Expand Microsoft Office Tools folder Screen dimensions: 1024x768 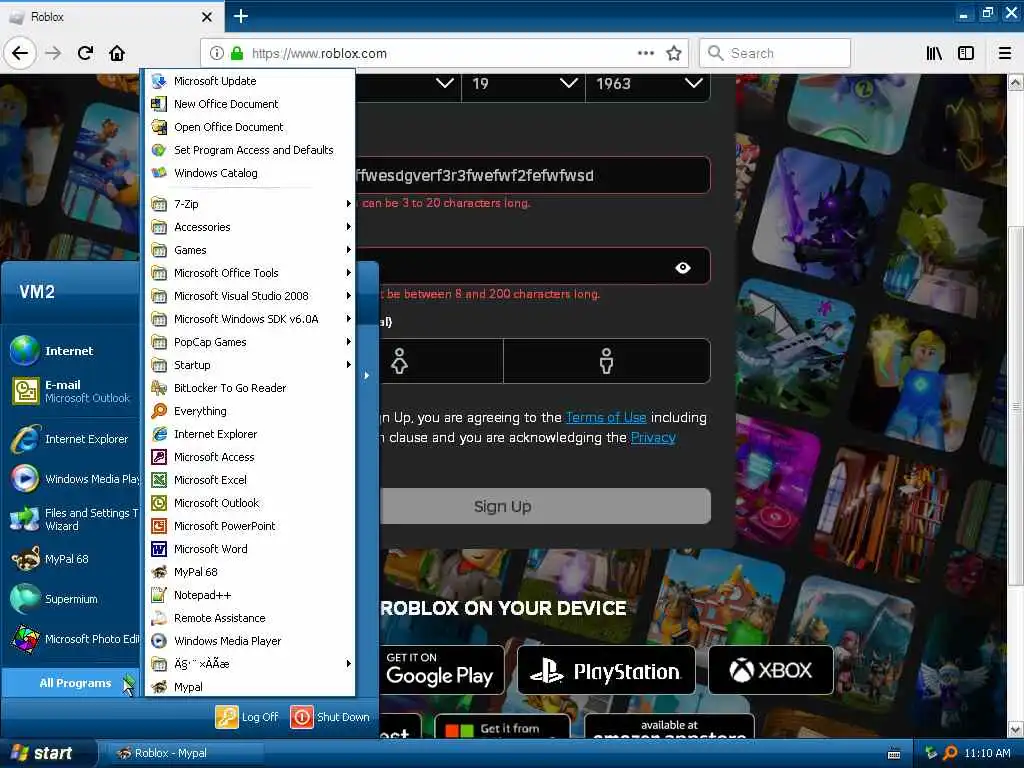[249, 273]
